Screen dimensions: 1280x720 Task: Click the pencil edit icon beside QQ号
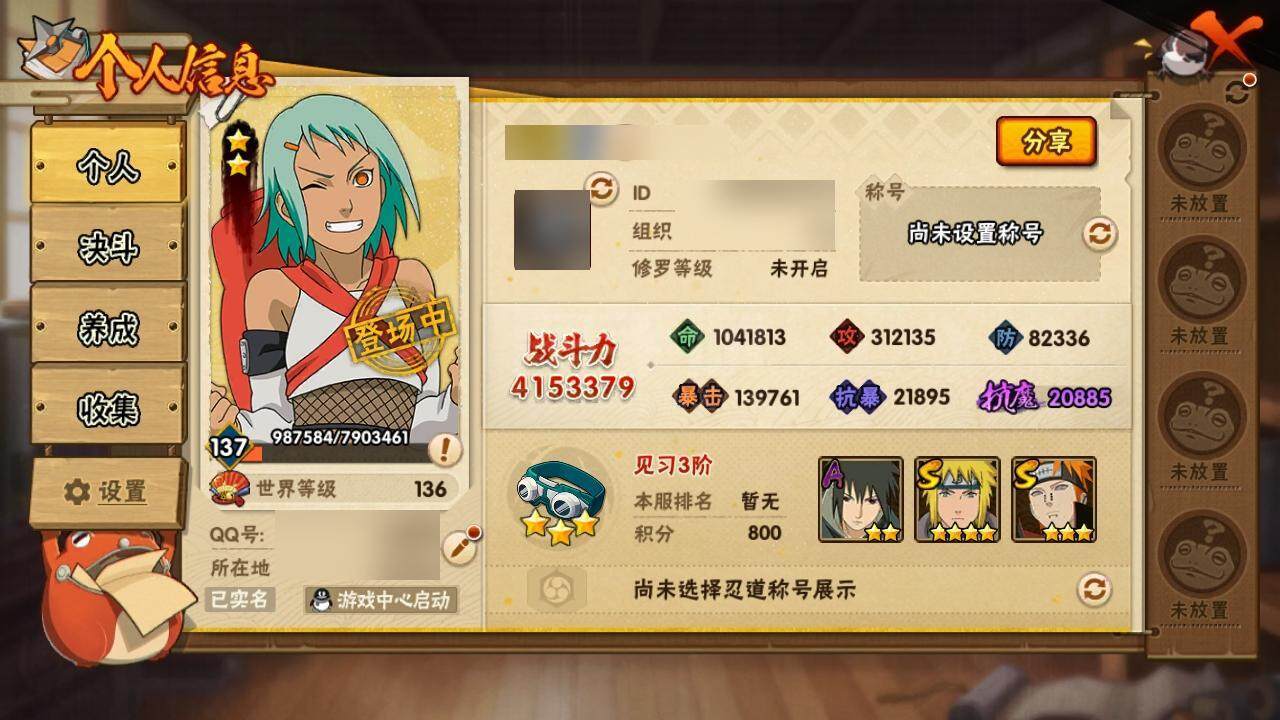[459, 545]
